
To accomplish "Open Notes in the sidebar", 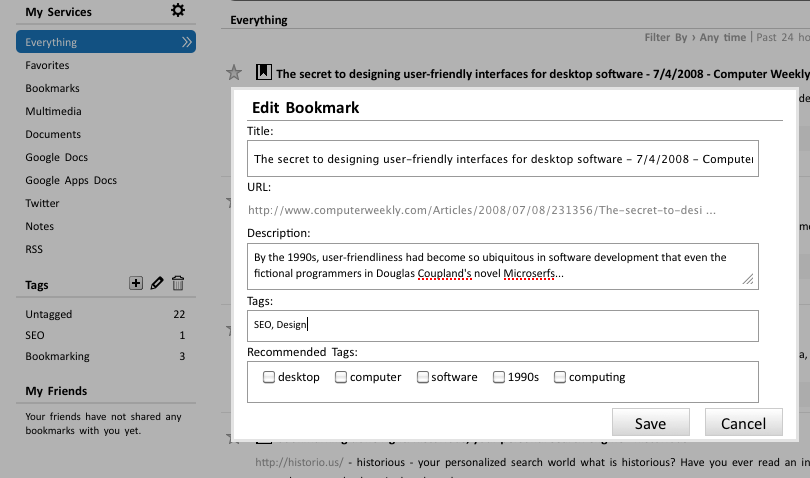I will (x=39, y=226).
